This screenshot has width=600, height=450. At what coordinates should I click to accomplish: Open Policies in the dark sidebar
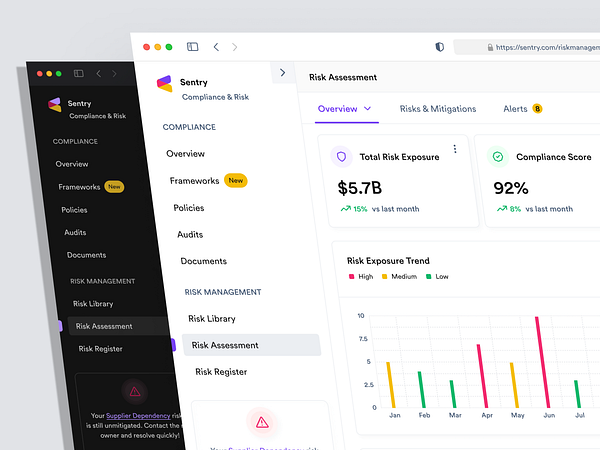[x=74, y=210]
